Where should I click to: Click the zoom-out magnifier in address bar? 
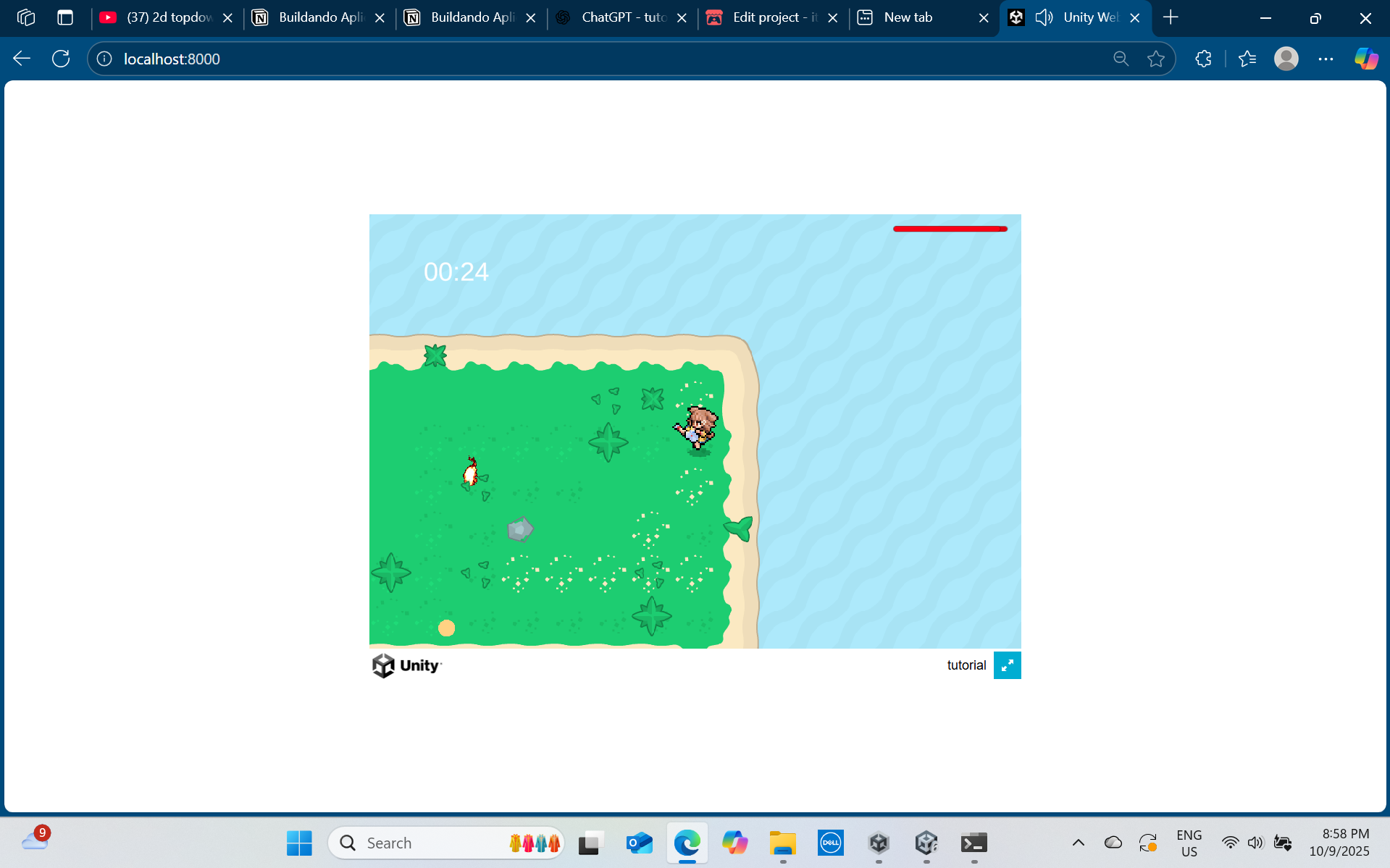click(x=1121, y=59)
